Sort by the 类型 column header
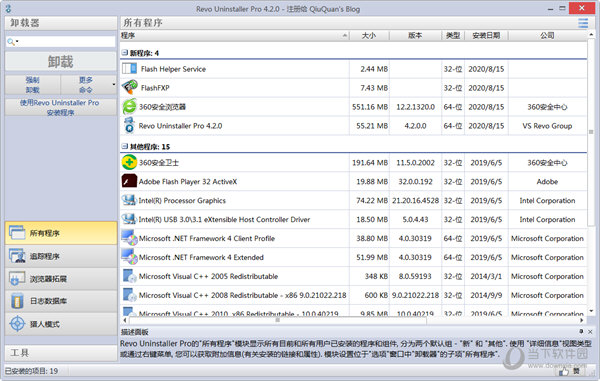The image size is (600, 381). click(453, 36)
